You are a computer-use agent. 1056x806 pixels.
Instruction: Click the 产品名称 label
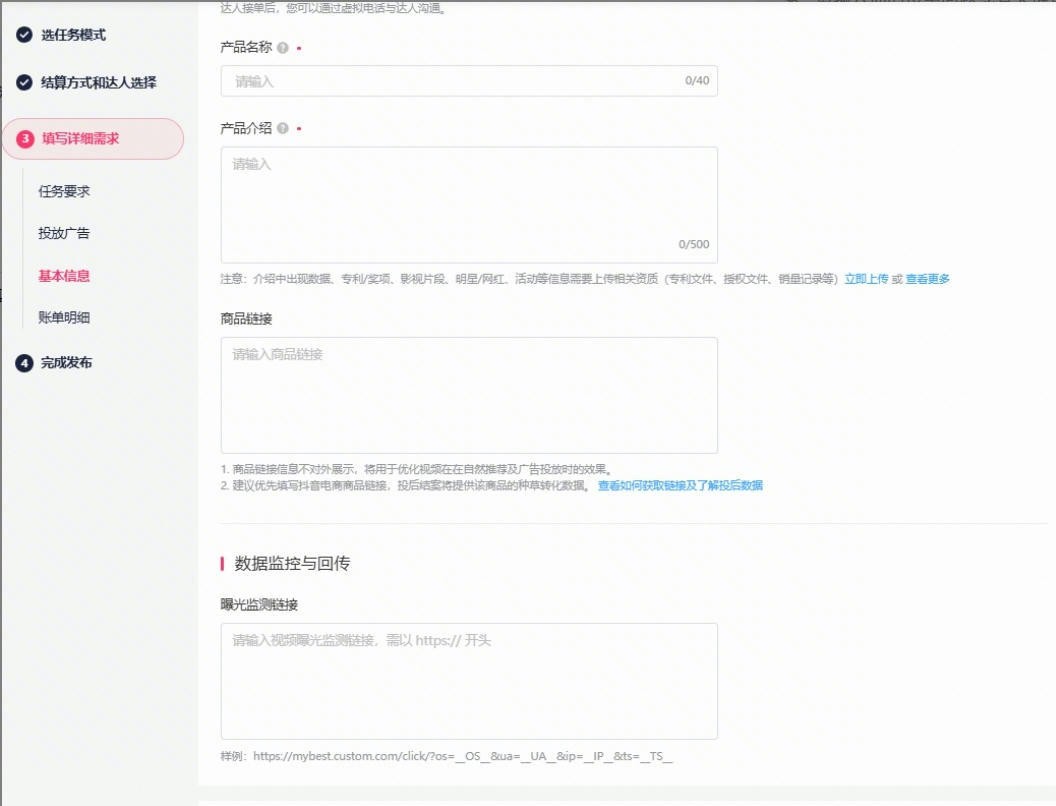pyautogui.click(x=246, y=47)
